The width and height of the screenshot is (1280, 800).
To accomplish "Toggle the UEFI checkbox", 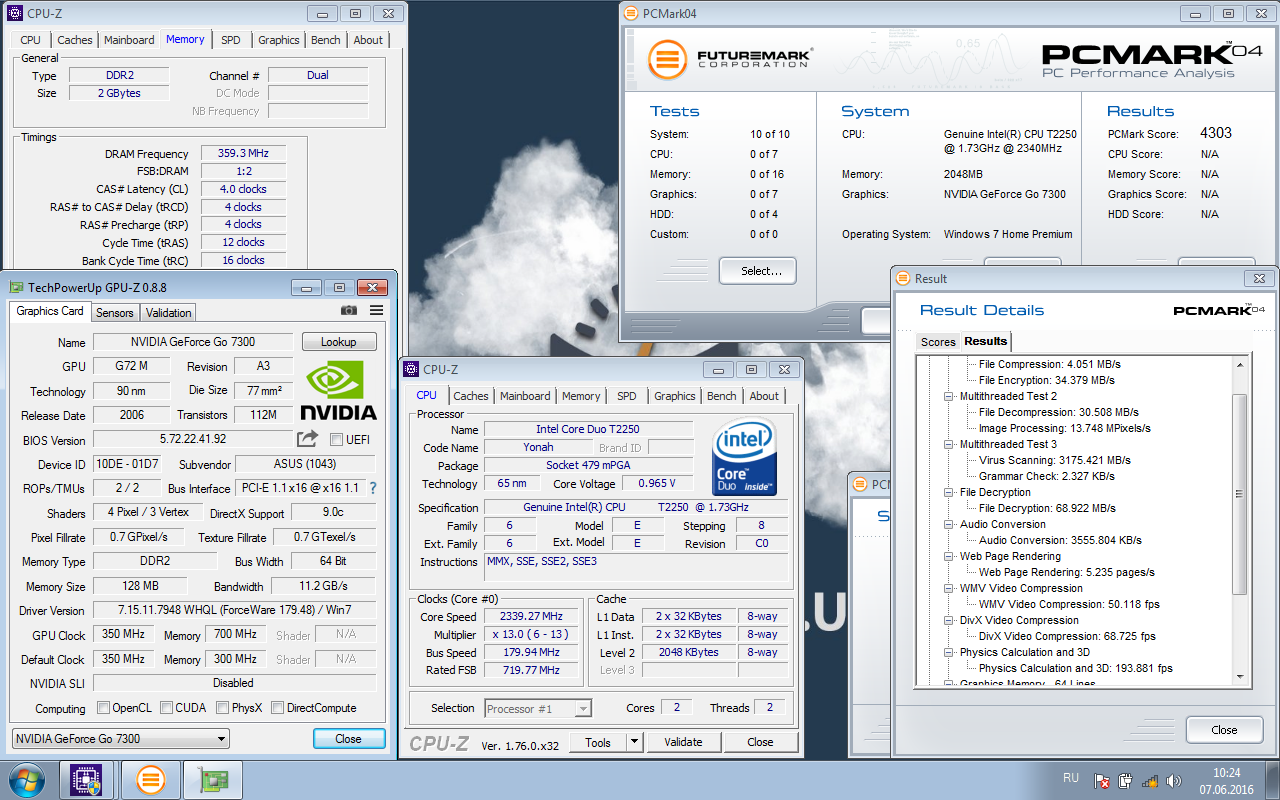I will (336, 440).
